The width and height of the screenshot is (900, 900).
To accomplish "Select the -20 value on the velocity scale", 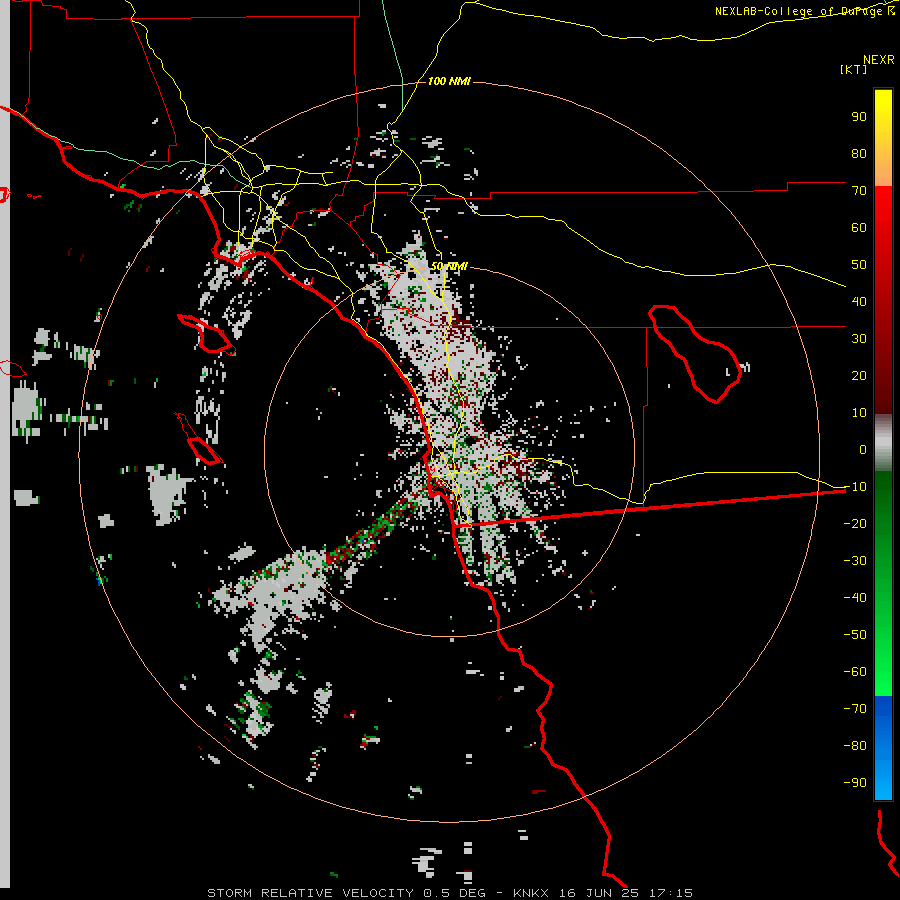I will pos(855,524).
